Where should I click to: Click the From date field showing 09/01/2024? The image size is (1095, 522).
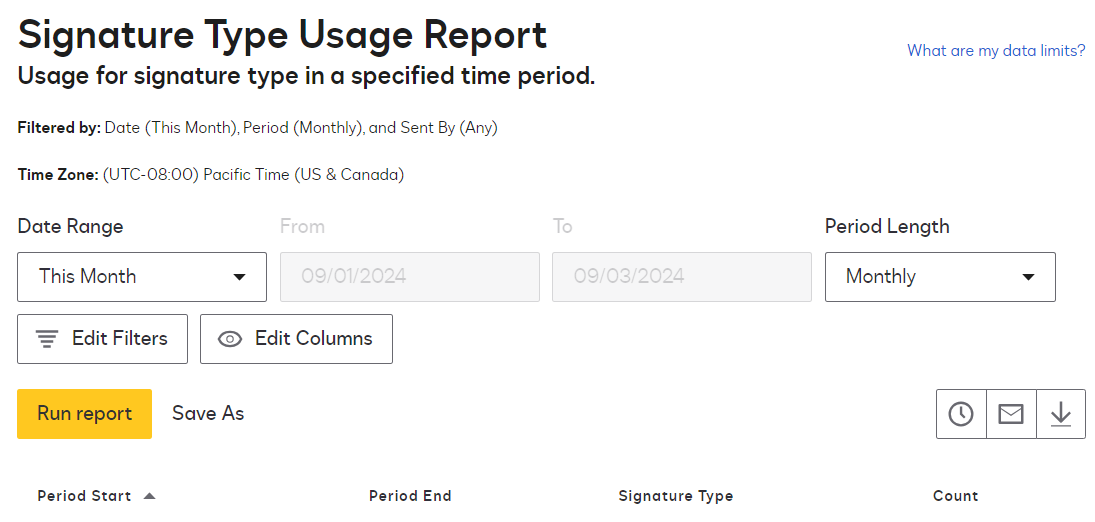(410, 277)
